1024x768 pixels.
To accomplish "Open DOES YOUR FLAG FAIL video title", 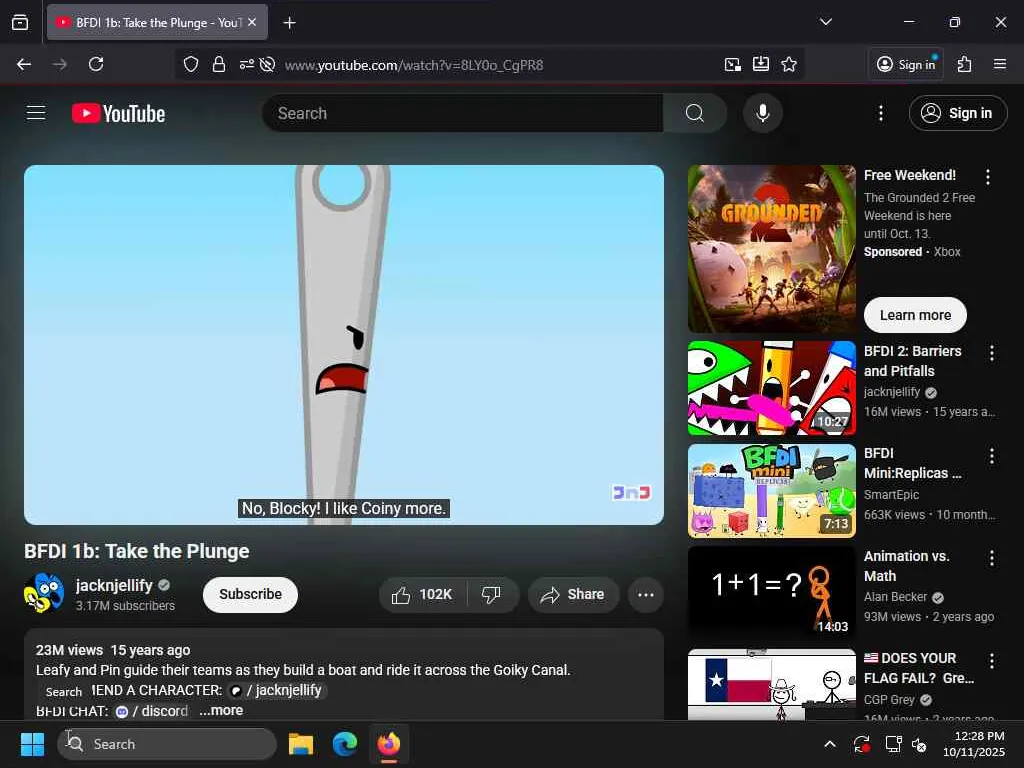I will pyautogui.click(x=919, y=667).
